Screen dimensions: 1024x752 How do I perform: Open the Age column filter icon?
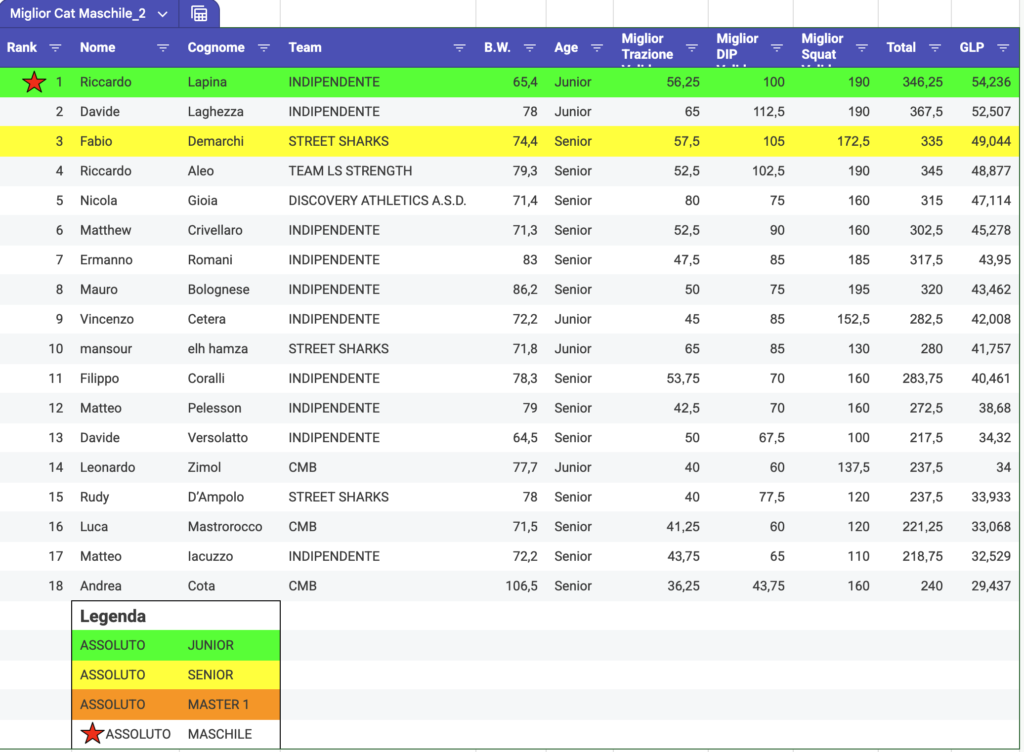(x=597, y=48)
